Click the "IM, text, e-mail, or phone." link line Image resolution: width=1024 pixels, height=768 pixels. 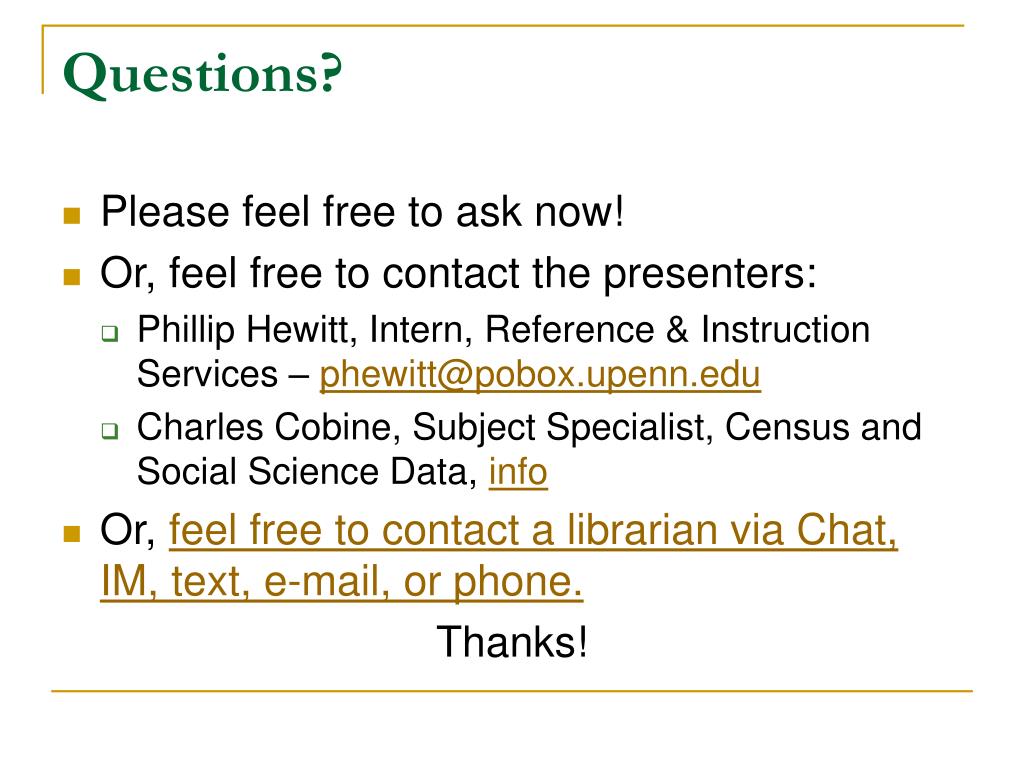342,581
